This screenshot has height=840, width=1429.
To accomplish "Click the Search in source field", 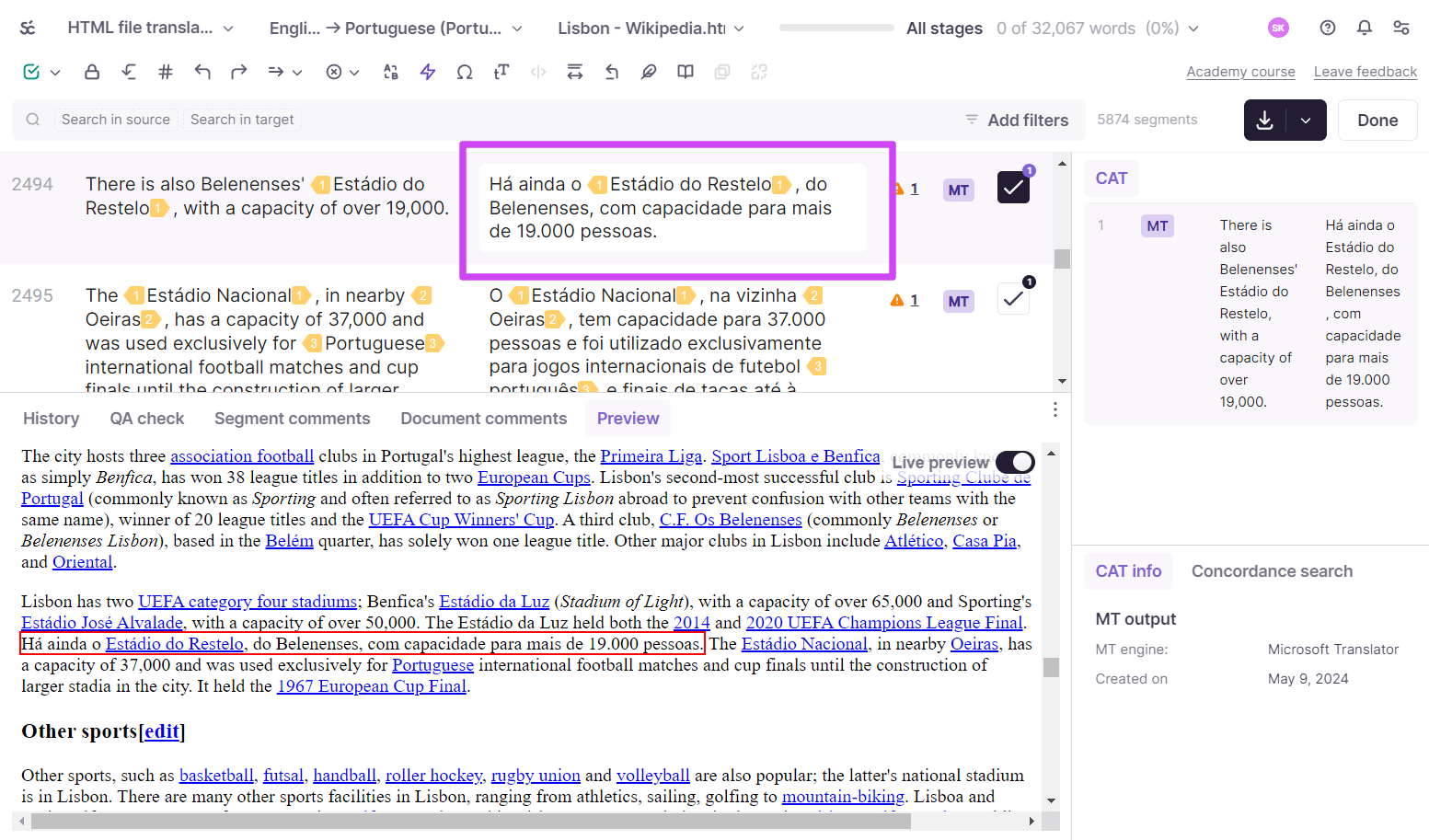I will (116, 120).
